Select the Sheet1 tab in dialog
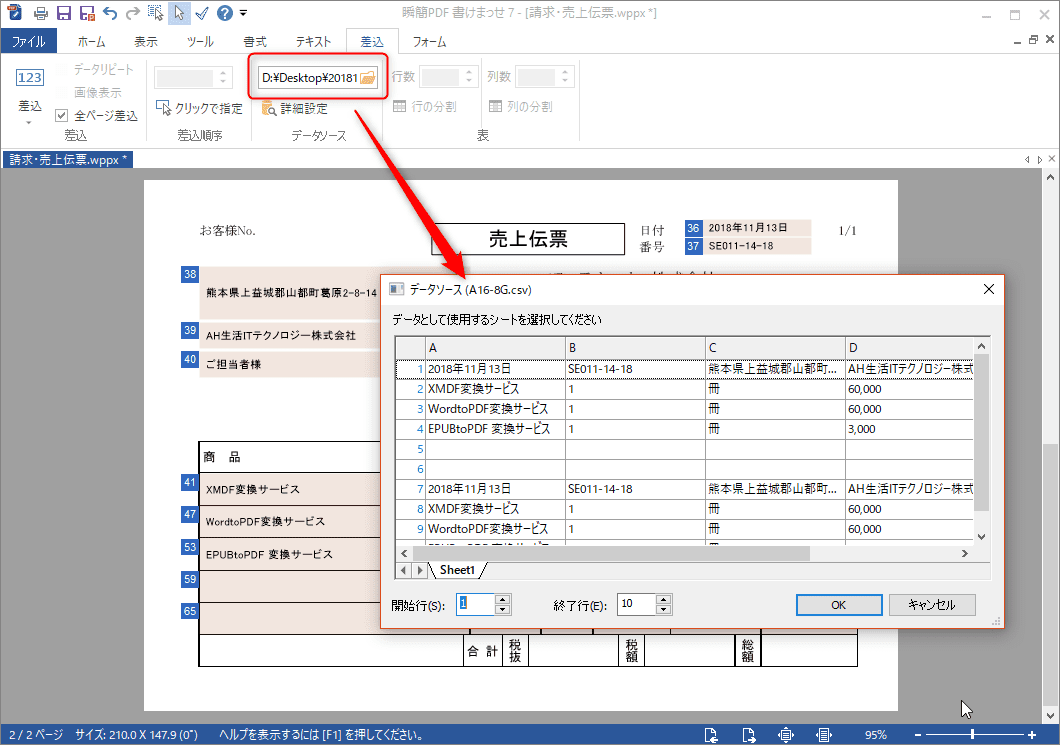This screenshot has width=1060, height=745. 457,570
